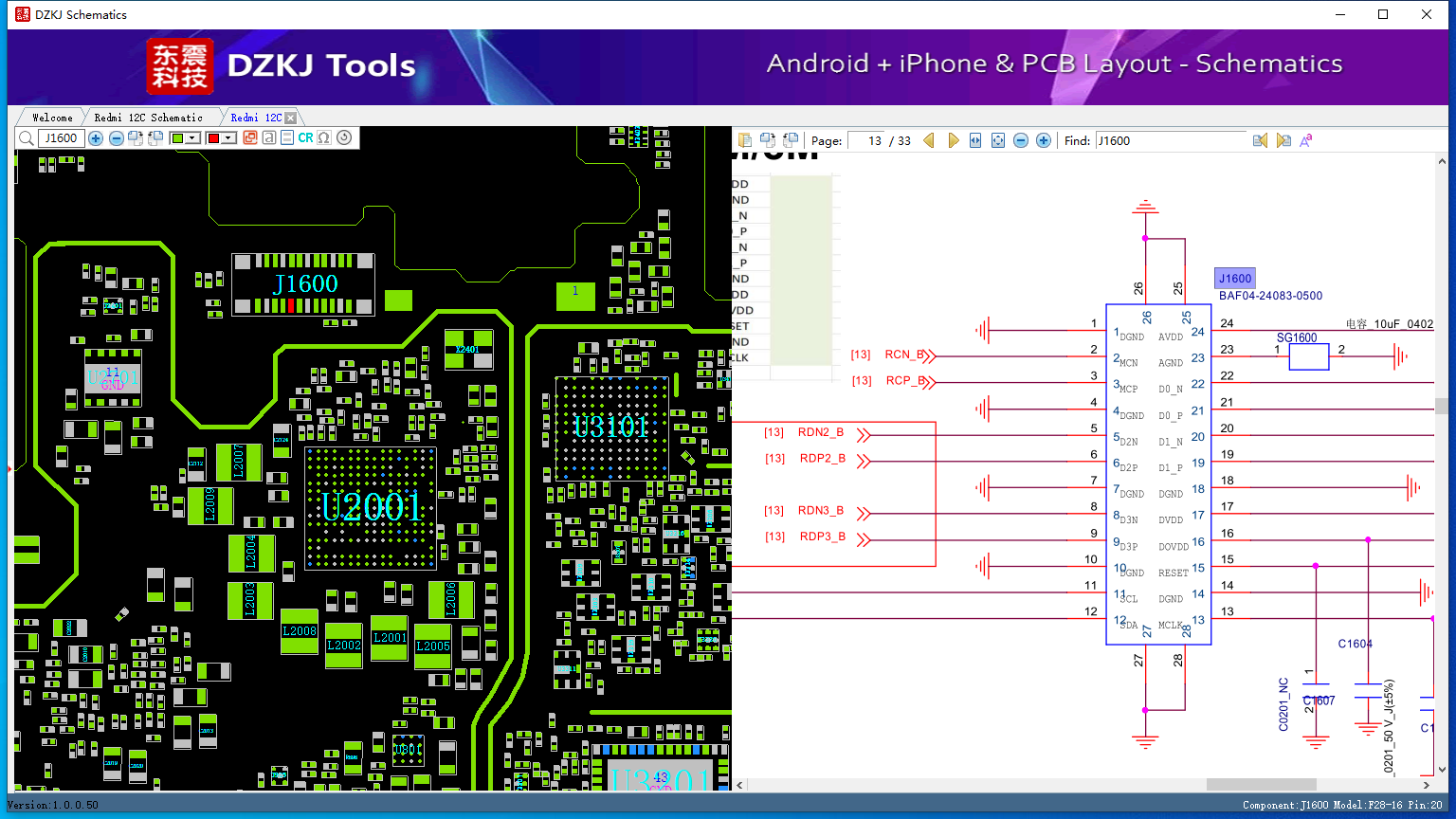Rotate the PCB layout counter-clockwise
Screen dimensions: 1456x819
155,138
